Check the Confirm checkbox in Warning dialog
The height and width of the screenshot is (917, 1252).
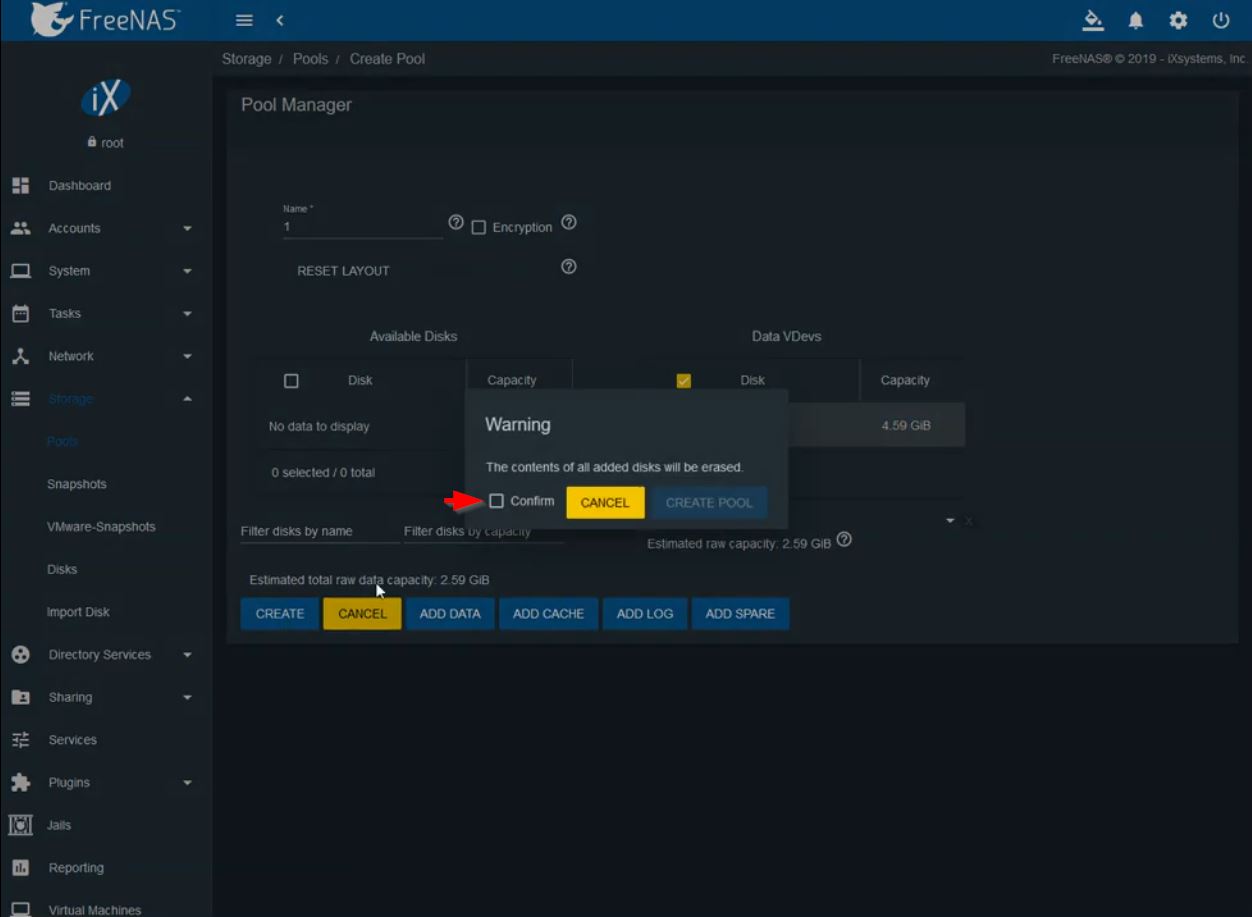497,501
